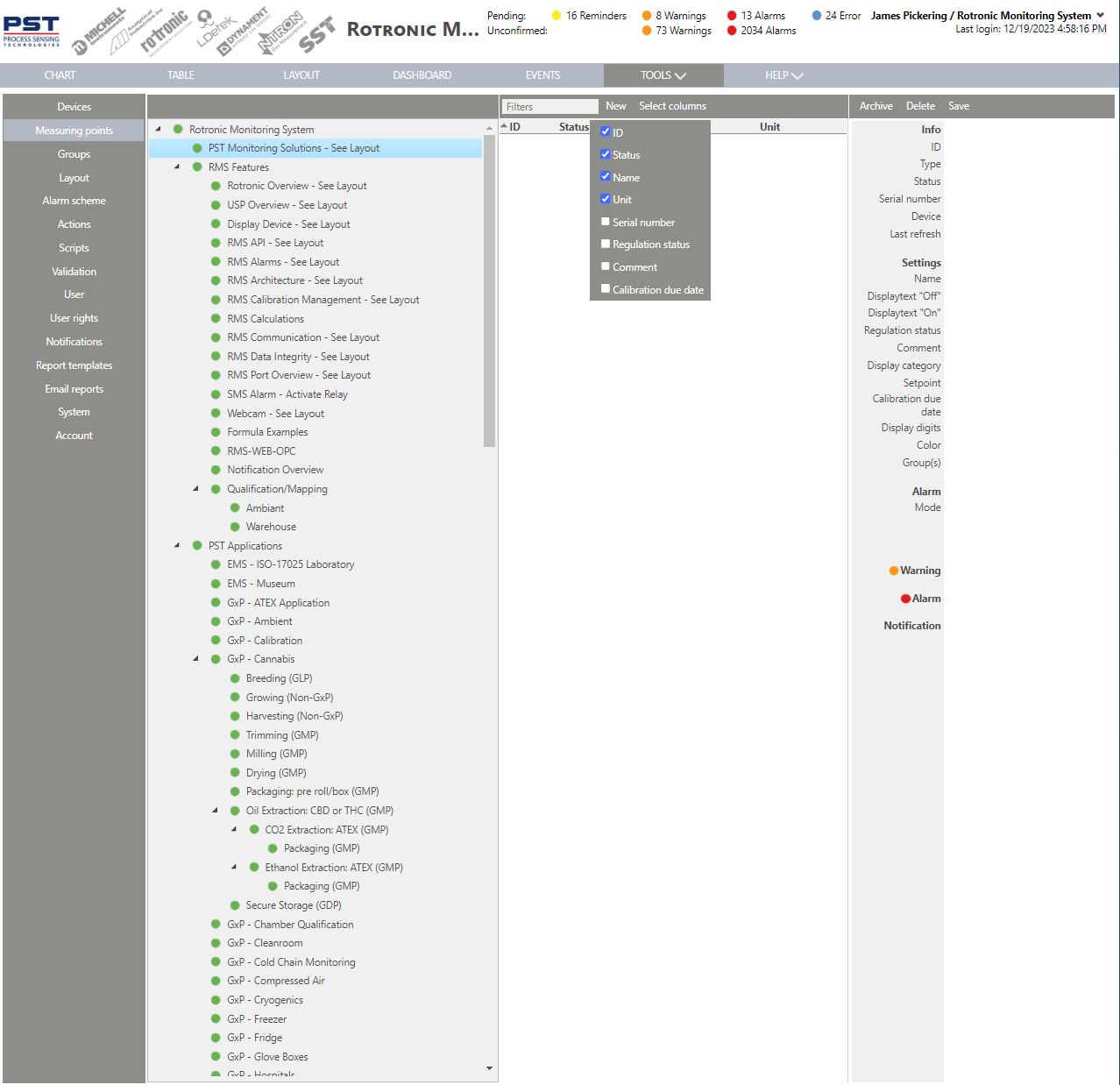Click the green dot beside GxP - Freezer
Viewport: 1120px width, 1085px height.
(216, 1019)
